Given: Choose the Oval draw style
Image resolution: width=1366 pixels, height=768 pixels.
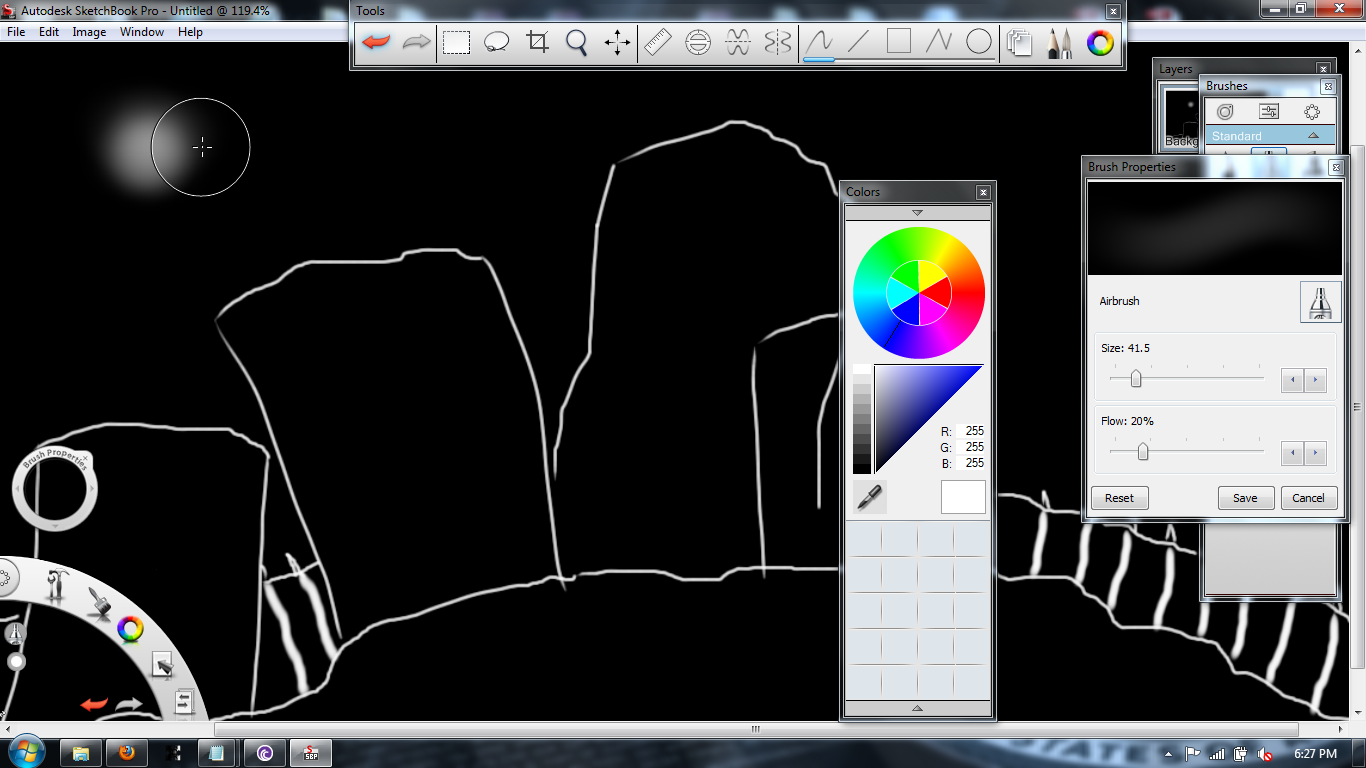Looking at the screenshot, I should [979, 42].
